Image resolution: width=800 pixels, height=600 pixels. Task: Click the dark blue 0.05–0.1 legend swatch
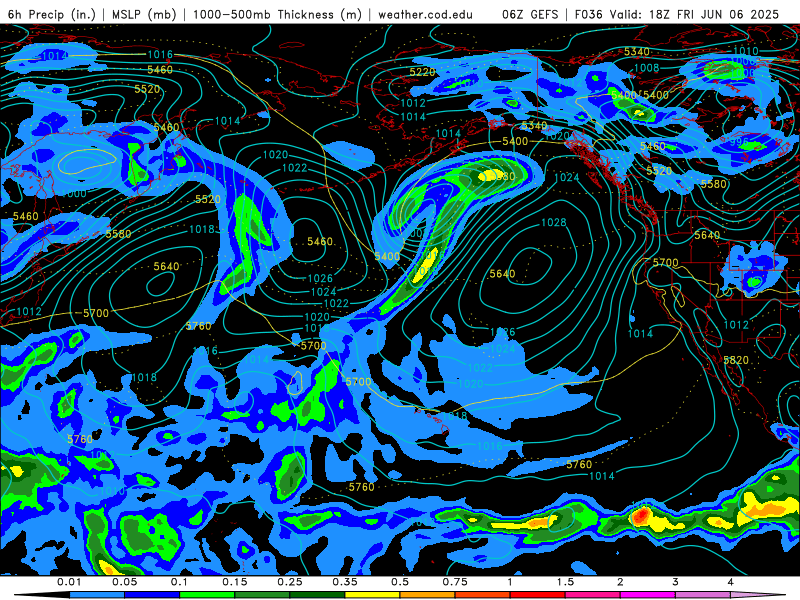pos(152,595)
